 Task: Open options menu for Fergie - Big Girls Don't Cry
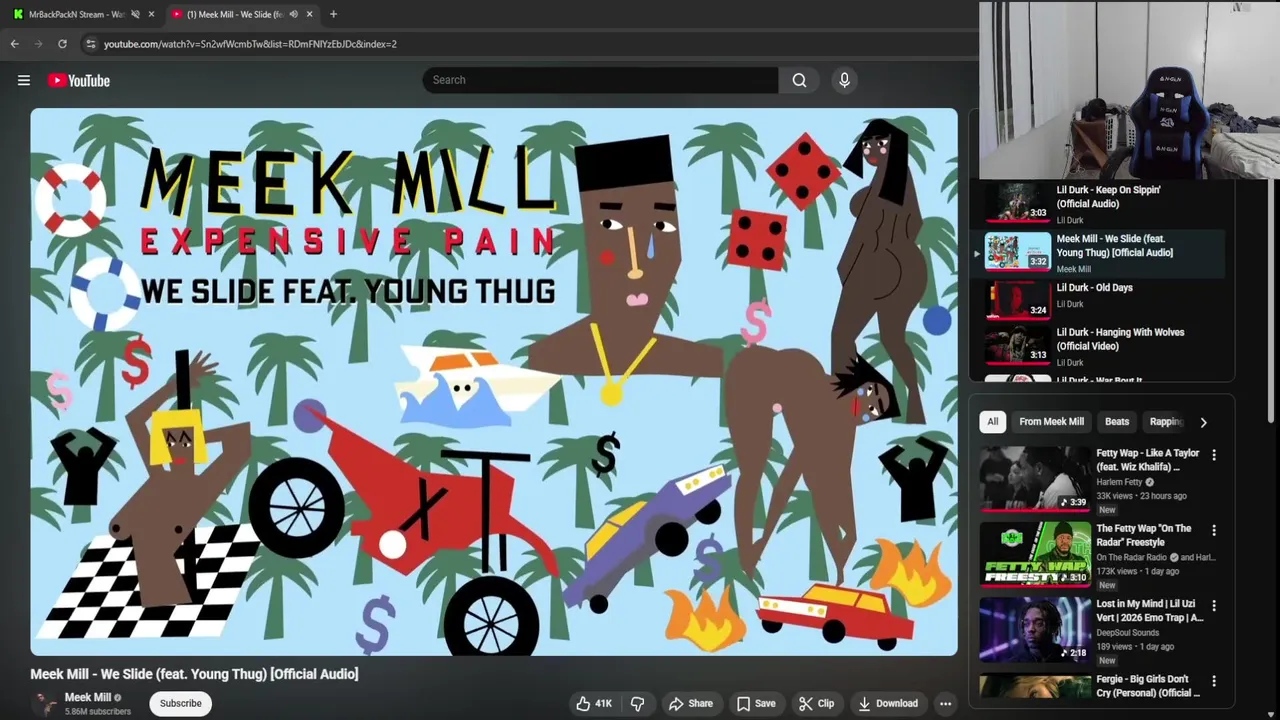(x=1214, y=681)
